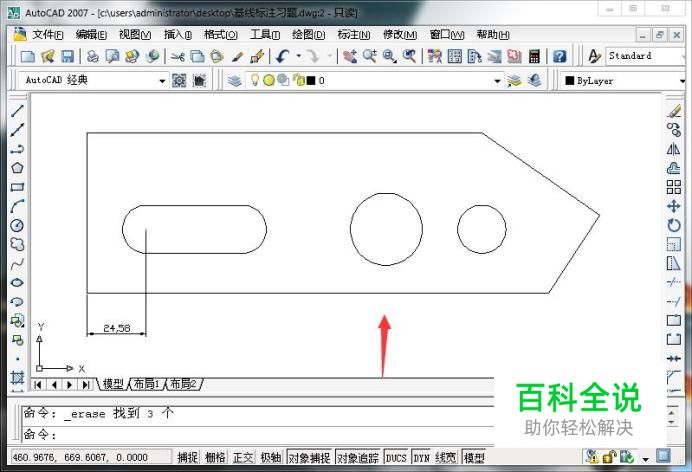692x472 pixels.
Task: Expand the layer list dropdown
Action: pos(497,81)
